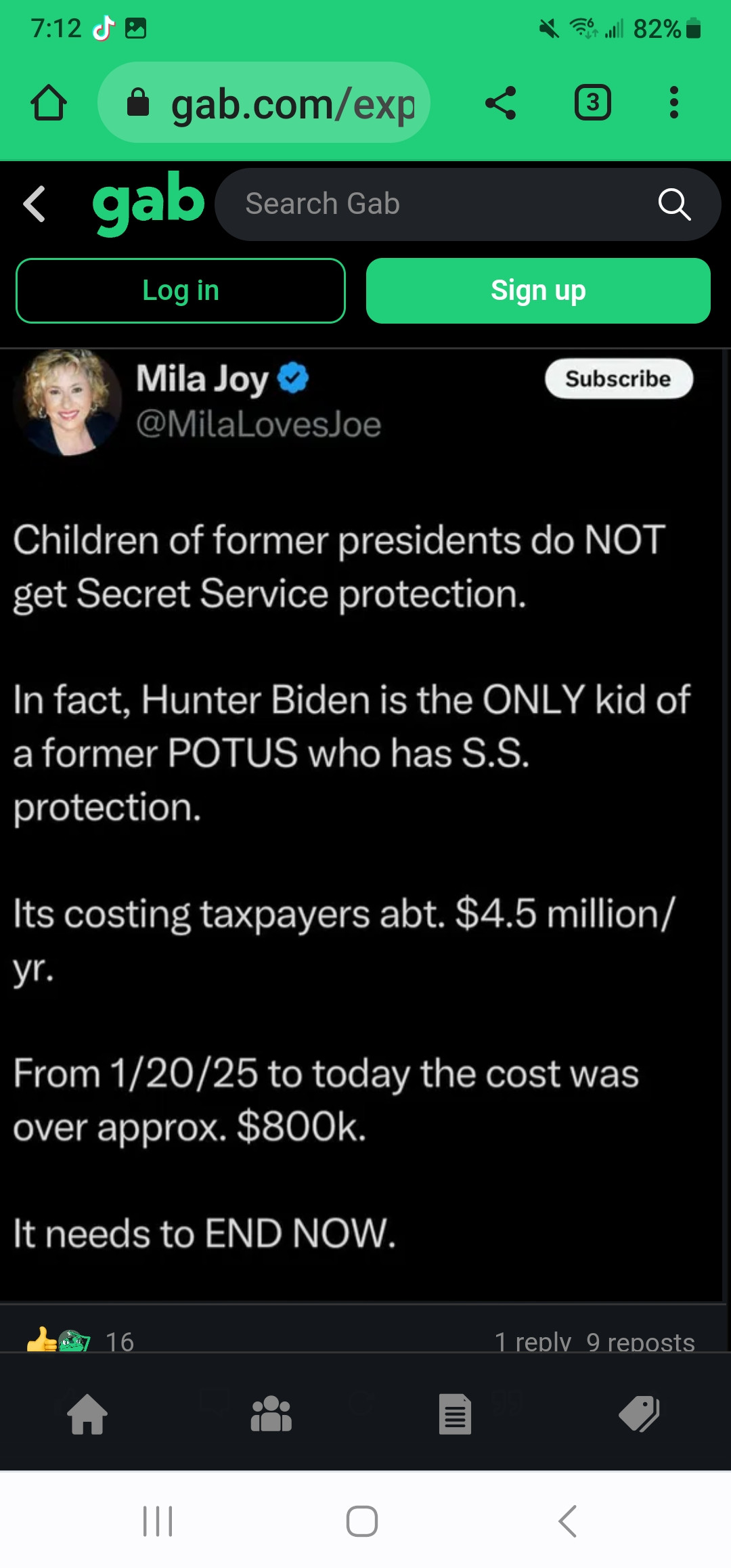Open the Home tab in Gab's footer
The width and height of the screenshot is (731, 1568).
[87, 1414]
